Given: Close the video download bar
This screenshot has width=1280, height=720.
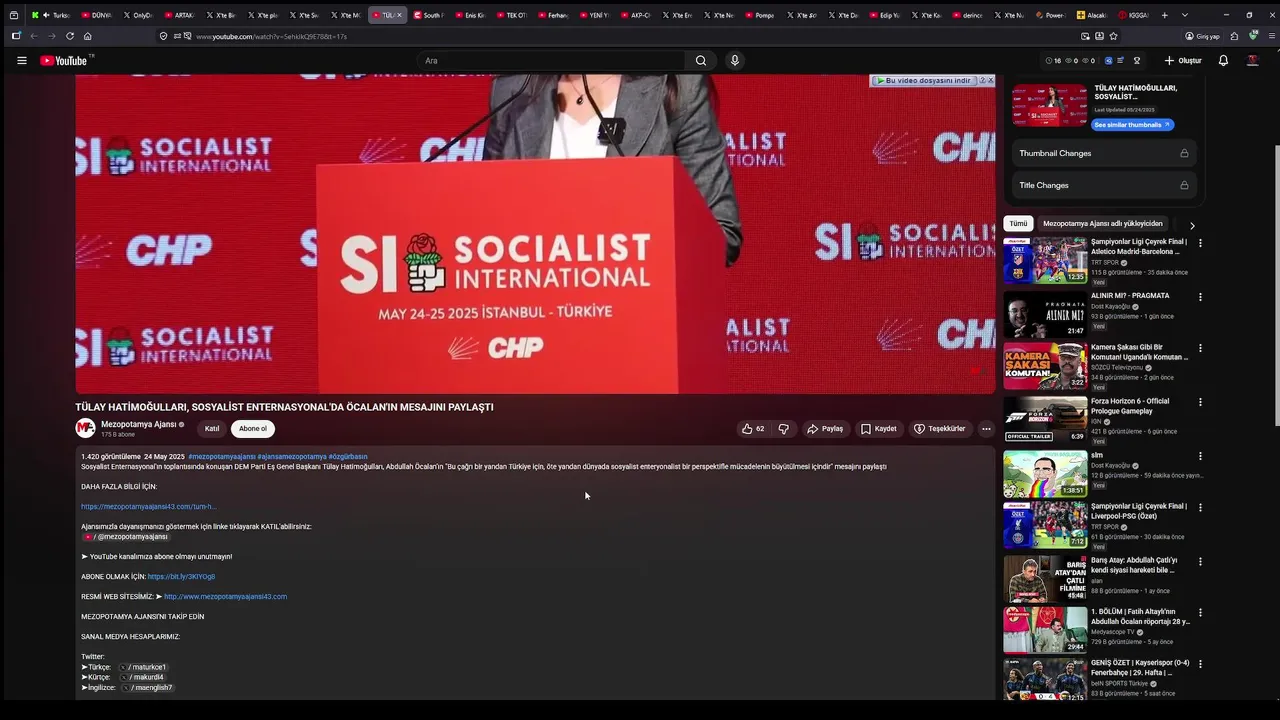Looking at the screenshot, I should click(x=990, y=80).
